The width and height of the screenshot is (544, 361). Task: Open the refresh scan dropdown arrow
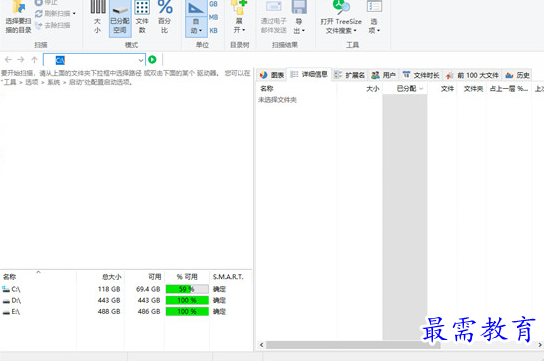[74, 14]
